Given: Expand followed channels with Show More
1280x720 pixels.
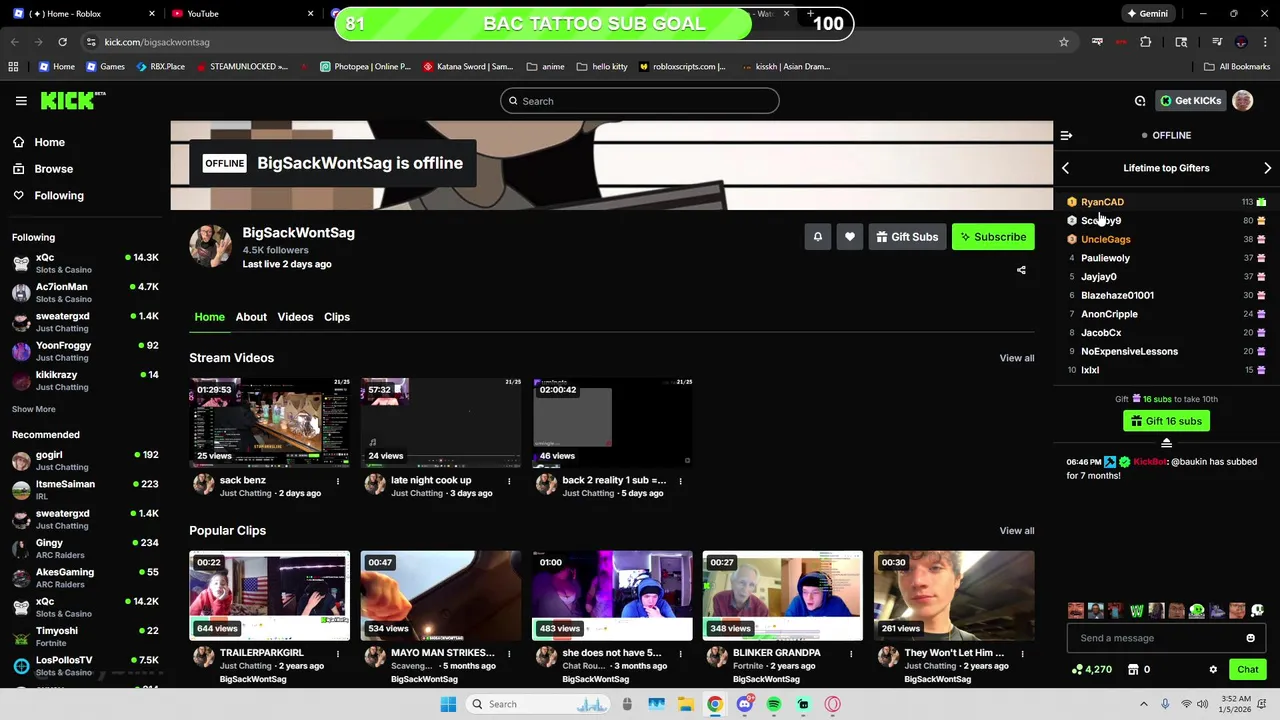Looking at the screenshot, I should coord(34,409).
